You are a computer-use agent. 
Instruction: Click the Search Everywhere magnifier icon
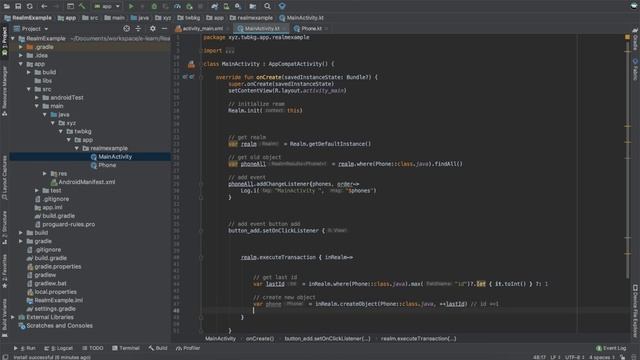coord(267,6)
